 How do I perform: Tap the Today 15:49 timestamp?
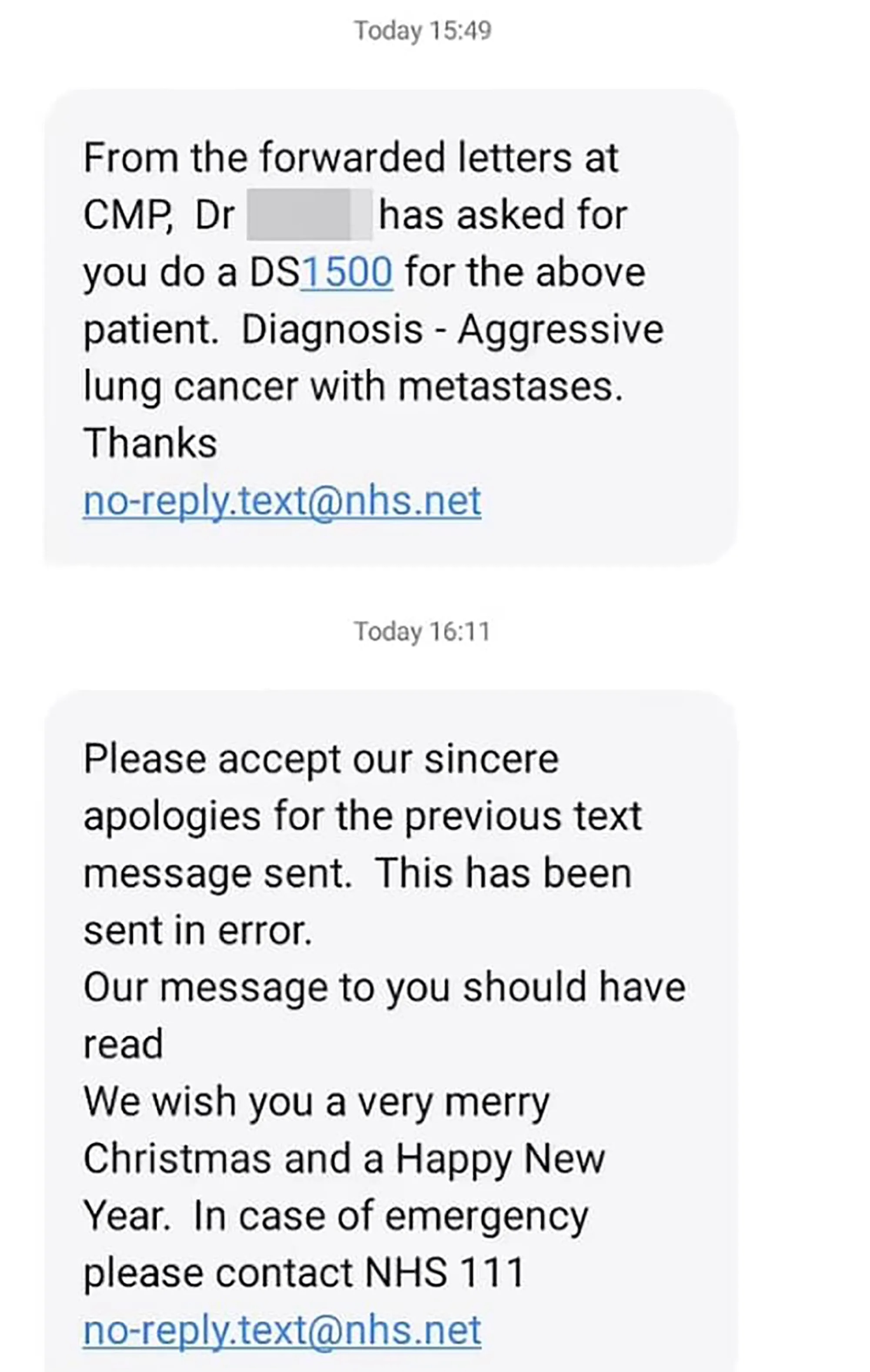coord(422,31)
